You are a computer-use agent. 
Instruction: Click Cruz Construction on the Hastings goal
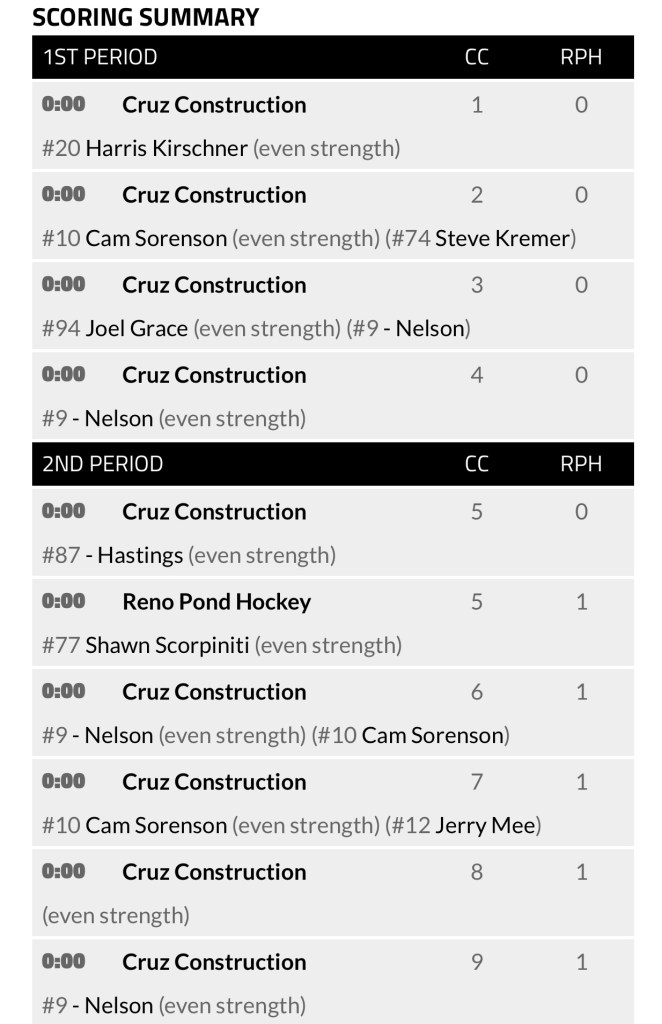coord(214,512)
